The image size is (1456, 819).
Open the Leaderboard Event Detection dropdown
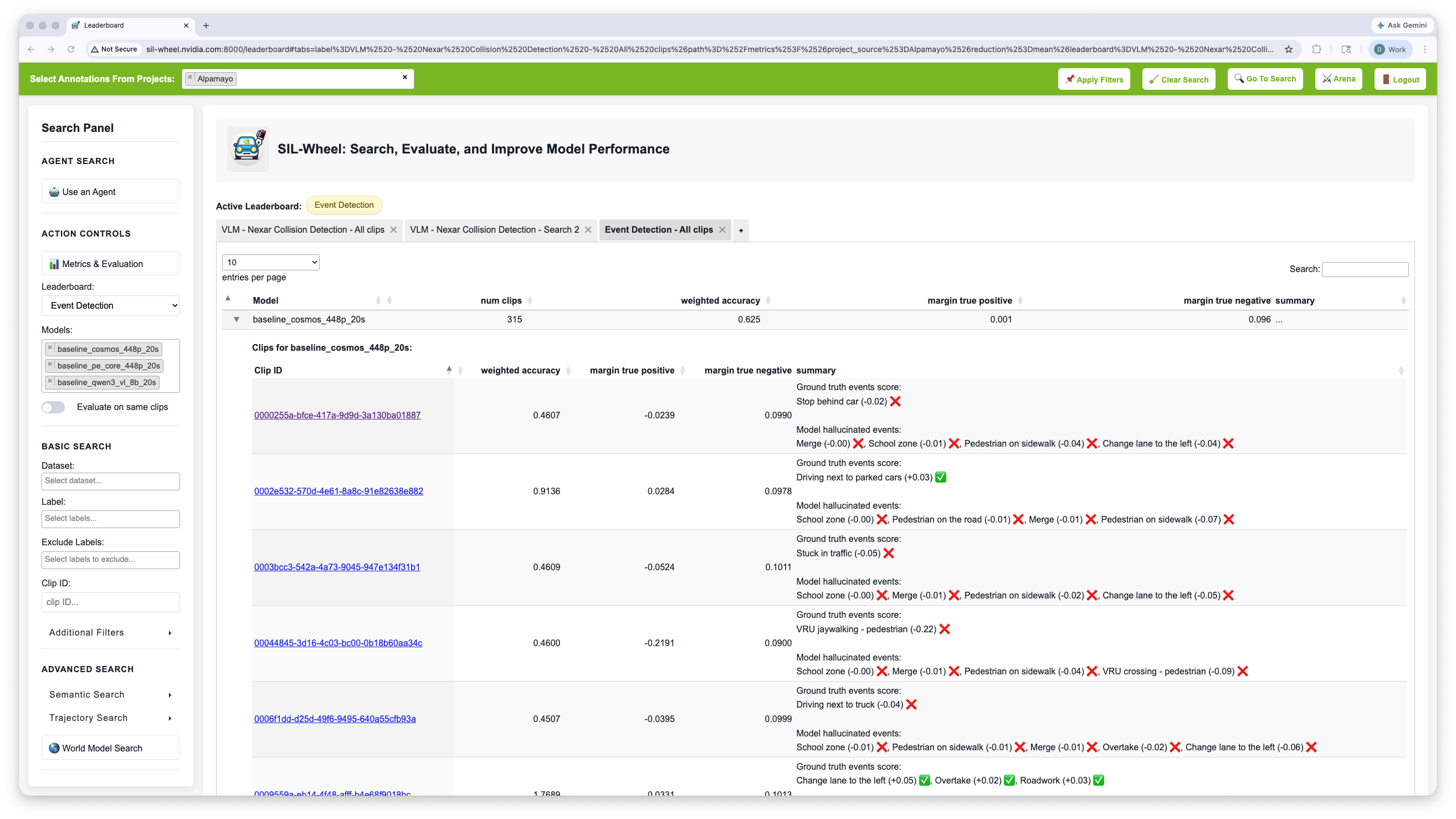click(x=110, y=305)
